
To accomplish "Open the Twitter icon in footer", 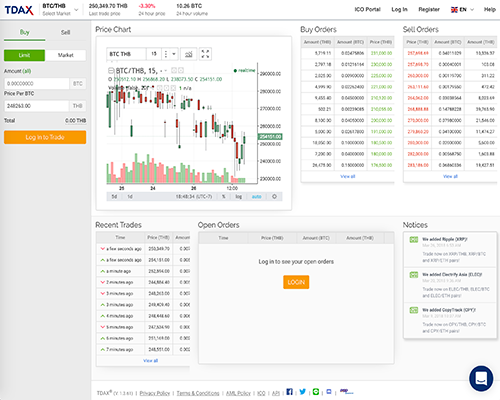I will point(303,392).
